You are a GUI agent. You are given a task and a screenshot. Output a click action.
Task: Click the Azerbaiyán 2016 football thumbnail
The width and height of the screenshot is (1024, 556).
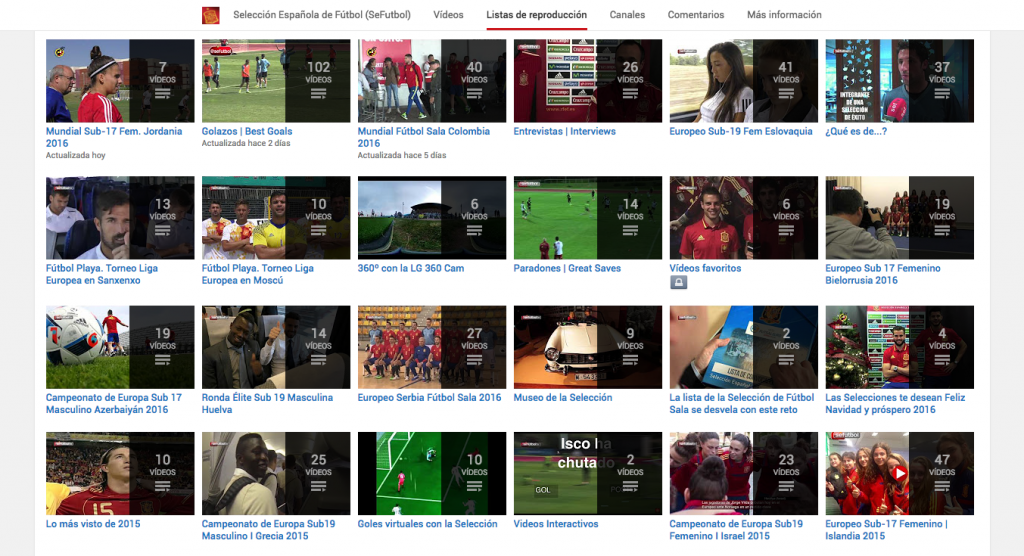120,347
